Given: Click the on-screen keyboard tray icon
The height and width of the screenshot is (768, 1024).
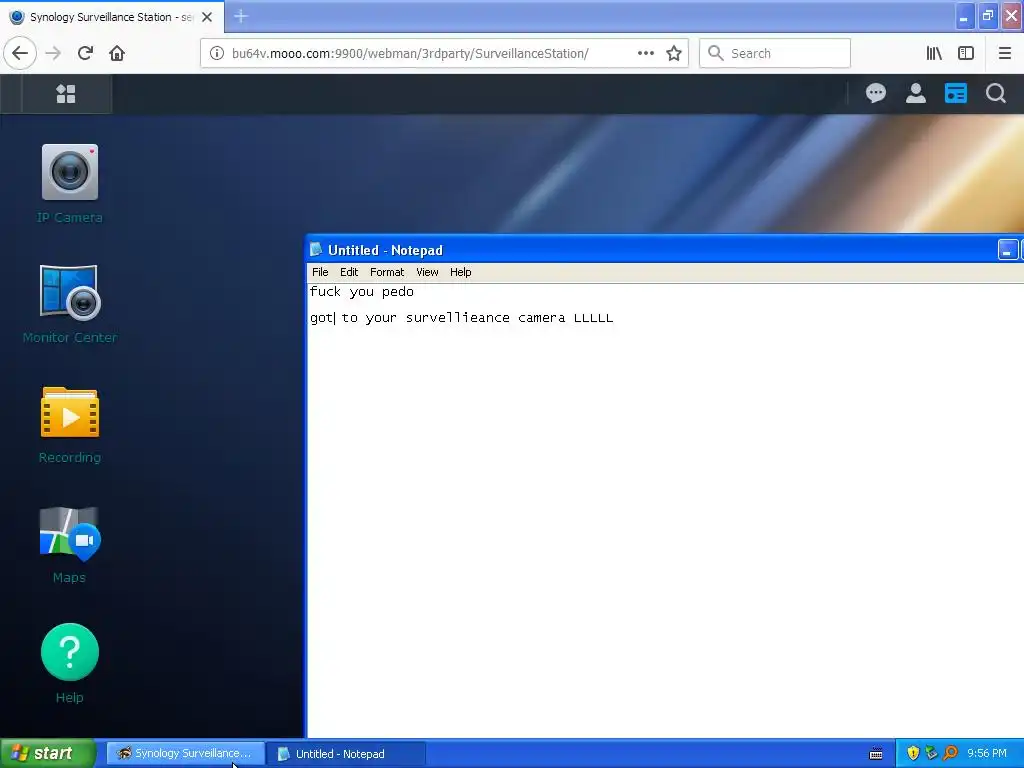Looking at the screenshot, I should pos(876,754).
